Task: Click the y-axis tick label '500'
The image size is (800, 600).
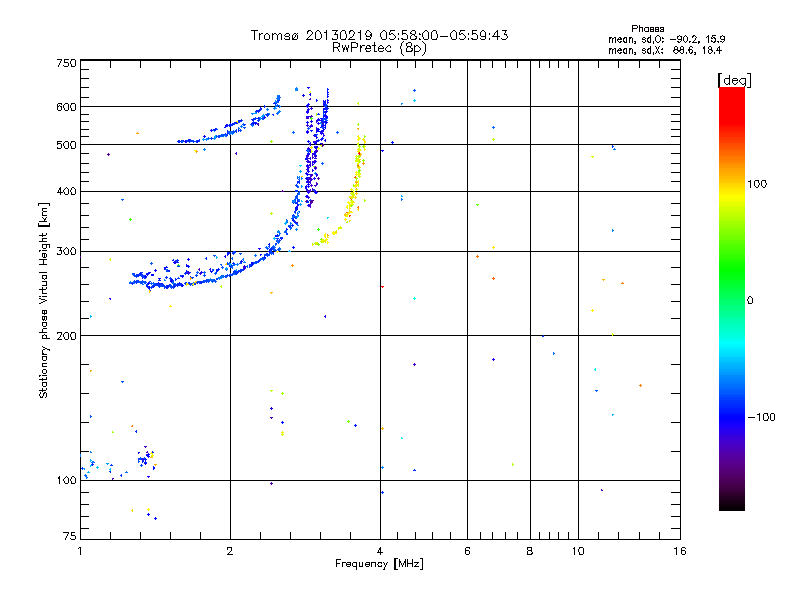Action: click(66, 145)
